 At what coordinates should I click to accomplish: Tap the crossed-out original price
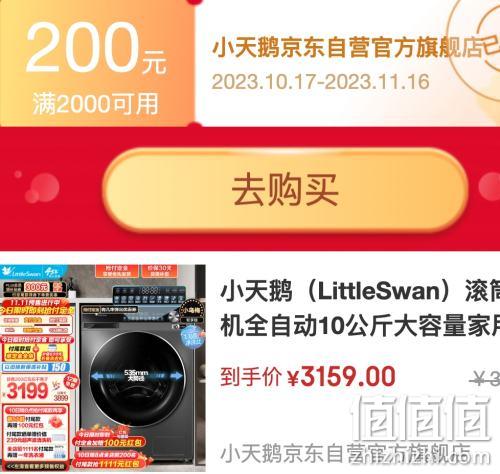pyautogui.click(x=485, y=378)
